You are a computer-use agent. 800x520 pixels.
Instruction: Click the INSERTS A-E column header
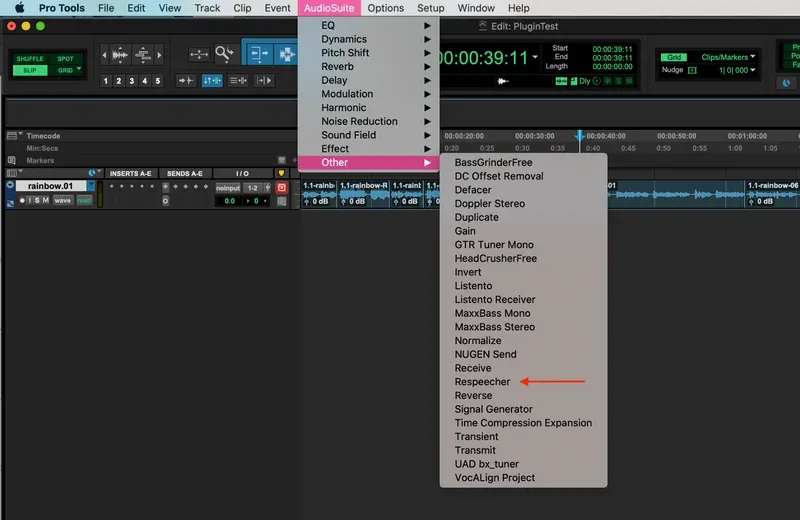click(131, 174)
